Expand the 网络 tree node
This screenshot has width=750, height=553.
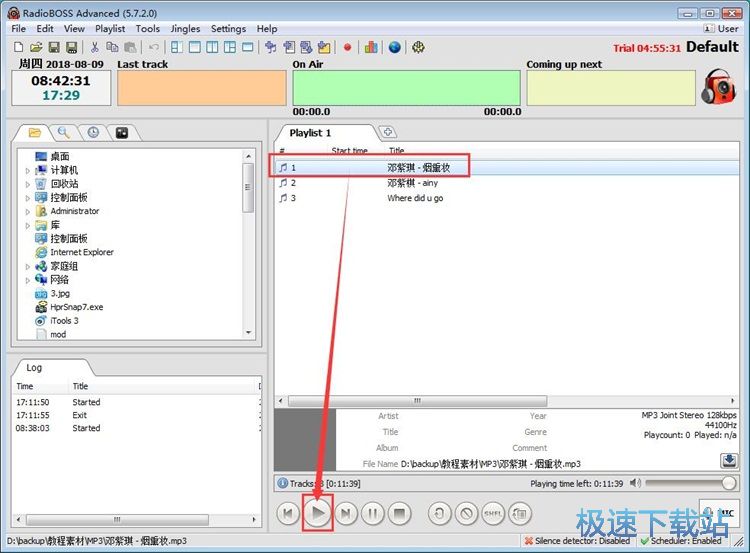(x=28, y=280)
